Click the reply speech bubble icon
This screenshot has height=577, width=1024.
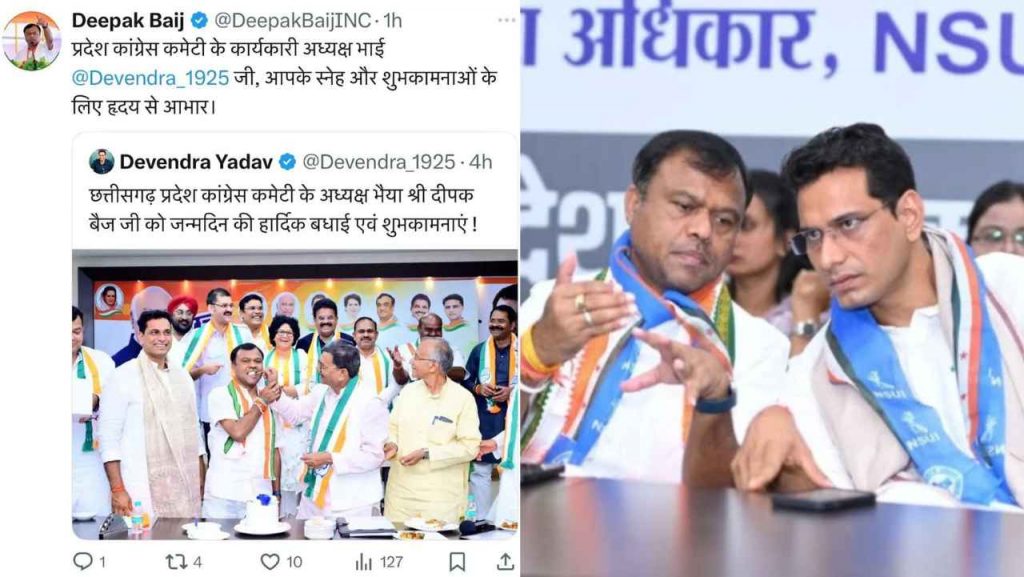pos(83,561)
